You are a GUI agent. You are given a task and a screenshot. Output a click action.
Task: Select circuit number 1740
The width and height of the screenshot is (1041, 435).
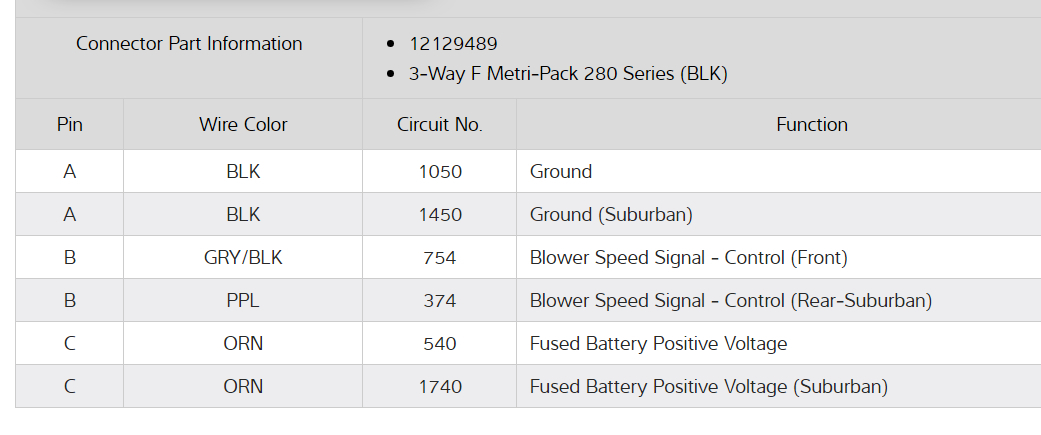pyautogui.click(x=440, y=387)
